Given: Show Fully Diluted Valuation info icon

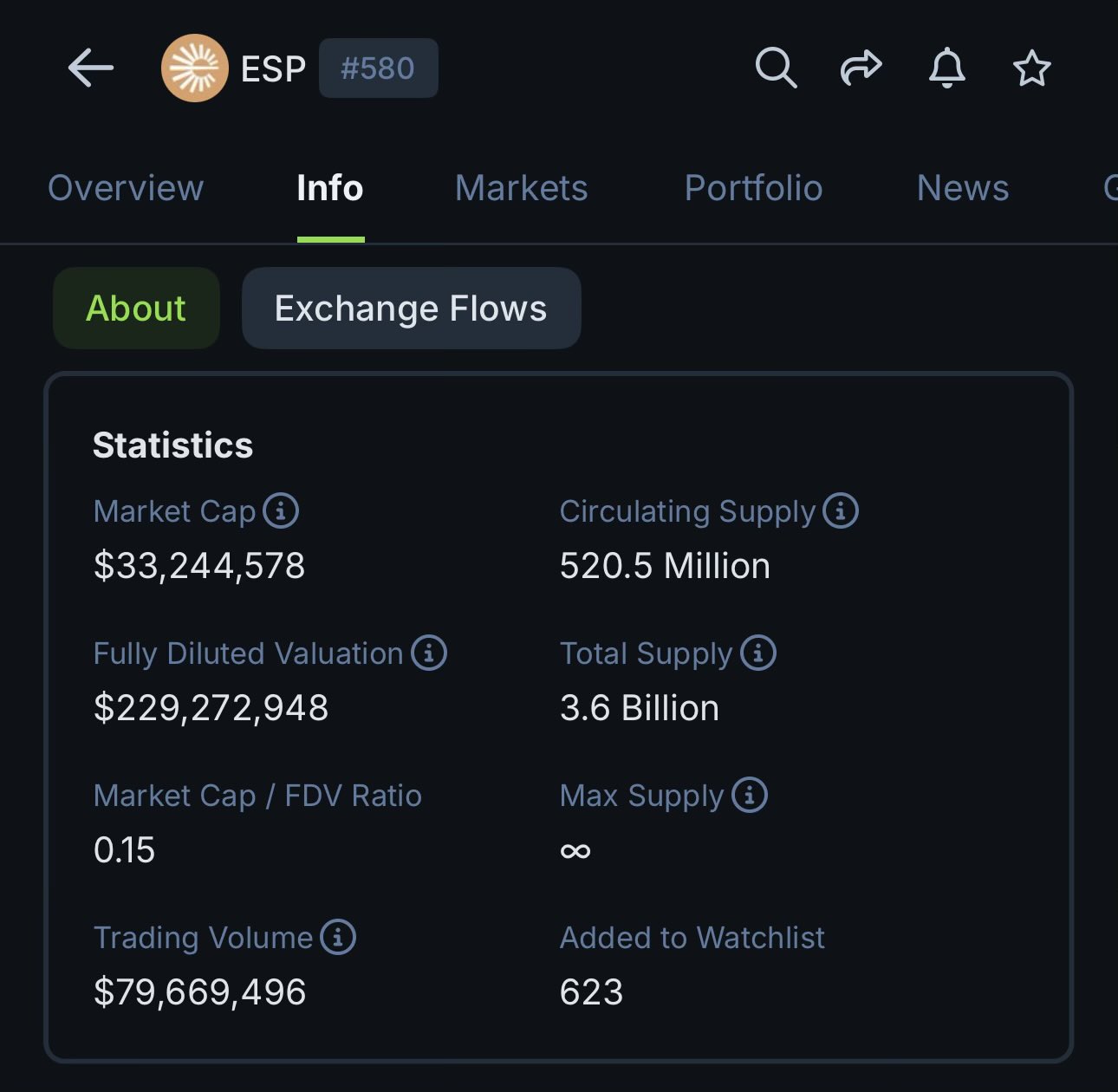Looking at the screenshot, I should 429,653.
